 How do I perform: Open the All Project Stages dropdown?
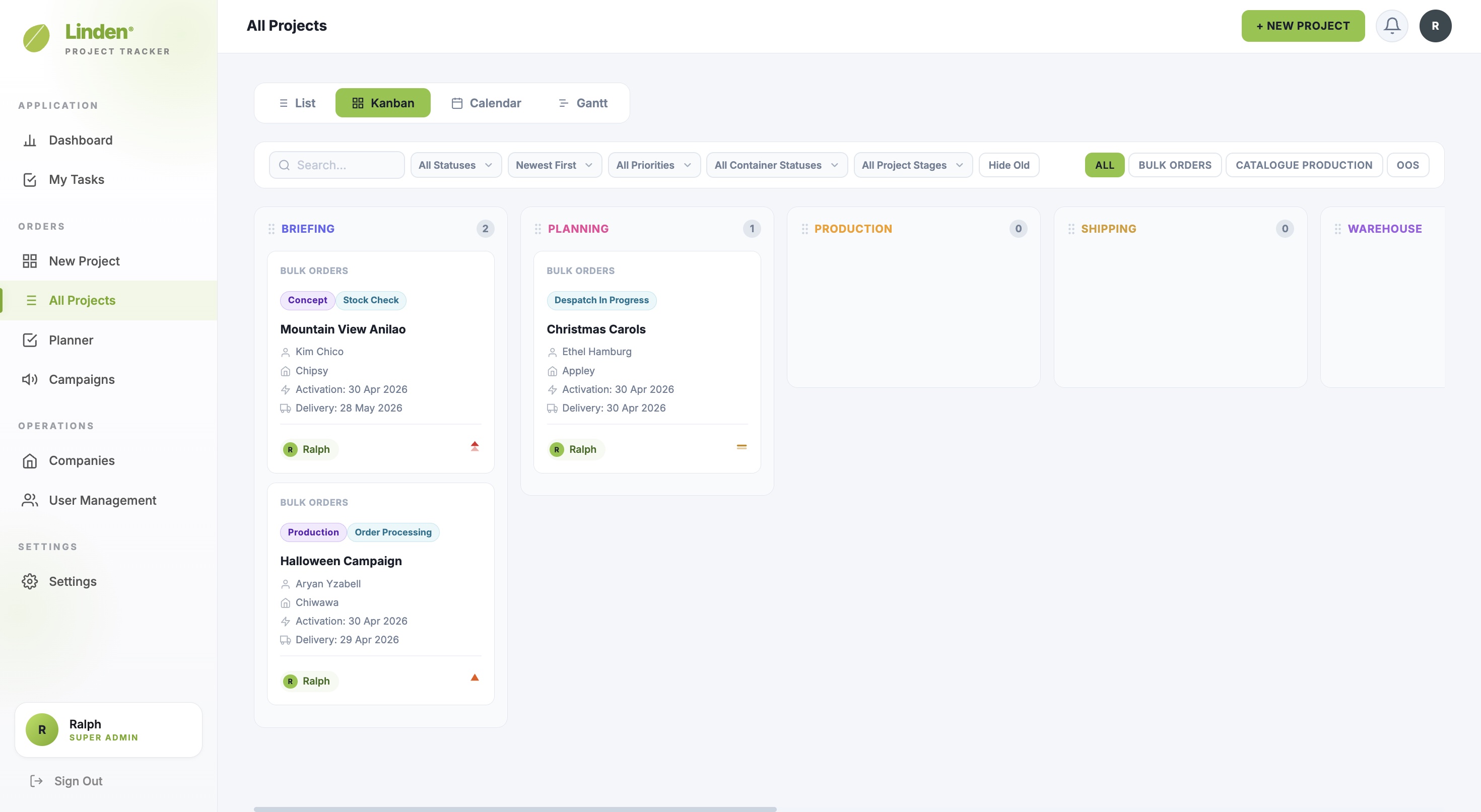tap(912, 166)
